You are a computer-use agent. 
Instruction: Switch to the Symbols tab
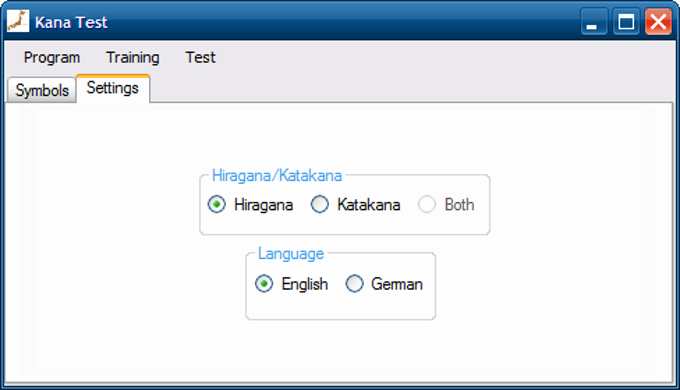pyautogui.click(x=42, y=90)
